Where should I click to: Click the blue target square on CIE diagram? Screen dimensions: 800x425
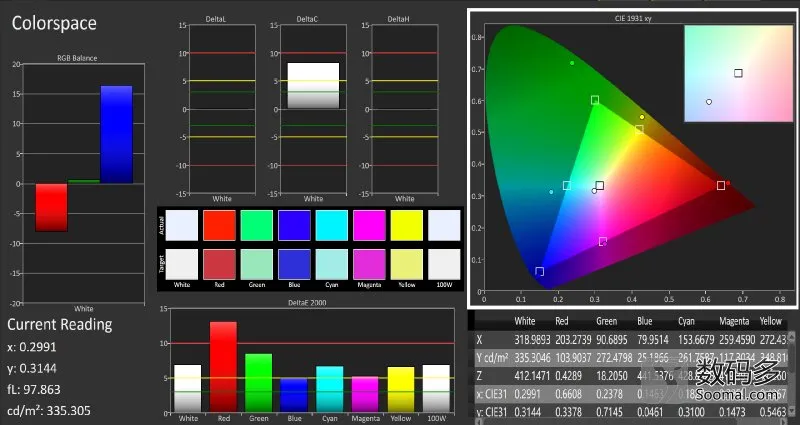pyautogui.click(x=539, y=271)
